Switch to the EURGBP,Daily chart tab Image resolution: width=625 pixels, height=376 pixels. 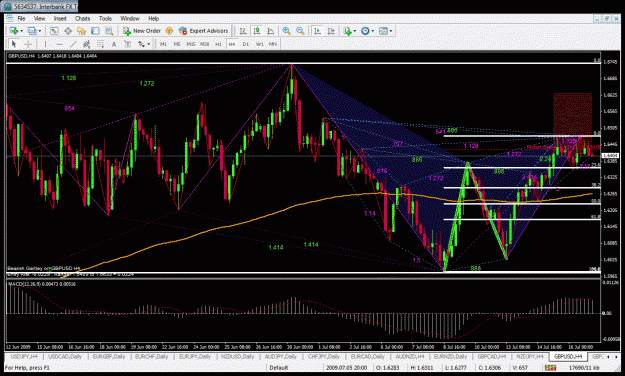click(108, 356)
